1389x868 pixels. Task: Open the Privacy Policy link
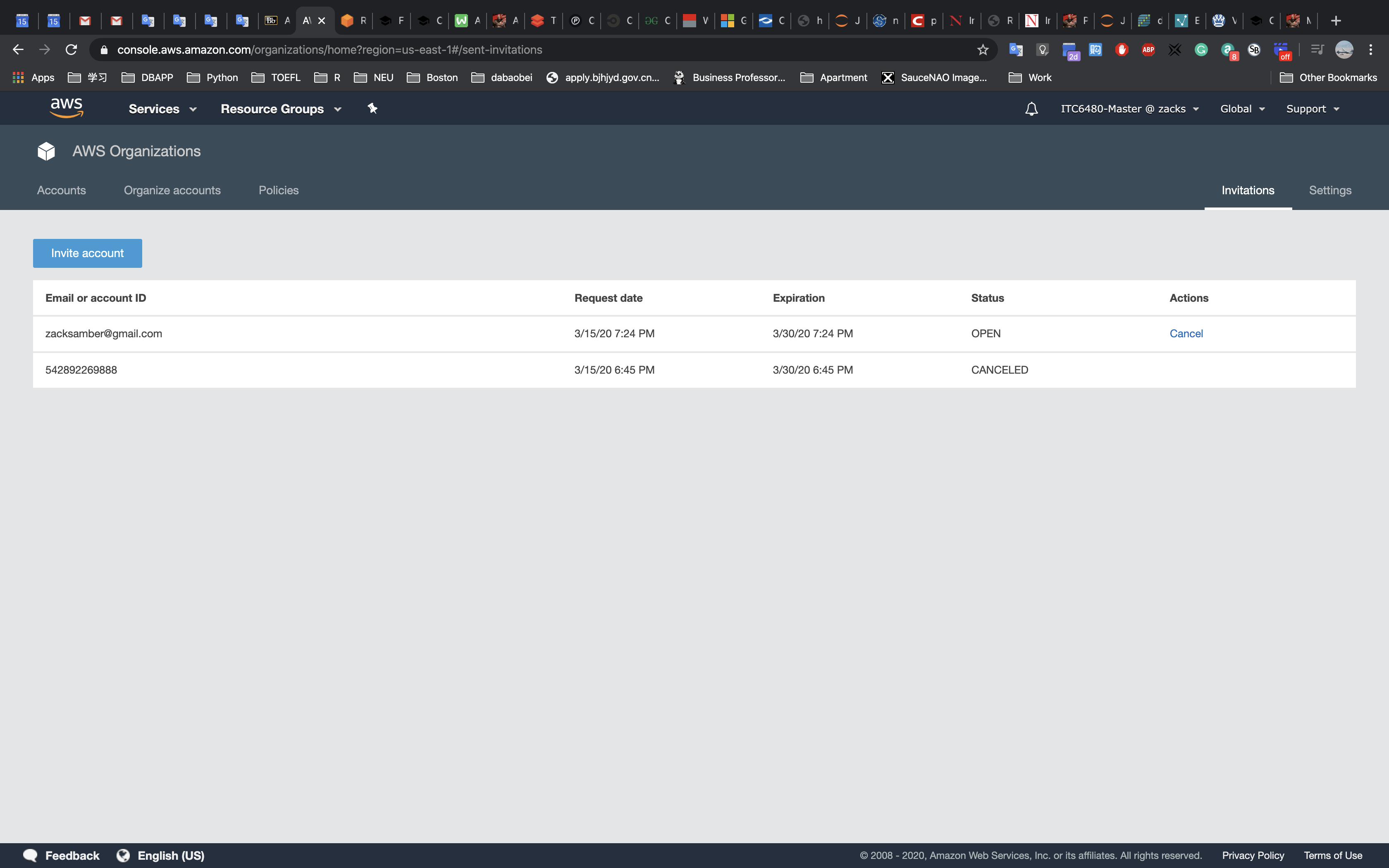pyautogui.click(x=1253, y=855)
